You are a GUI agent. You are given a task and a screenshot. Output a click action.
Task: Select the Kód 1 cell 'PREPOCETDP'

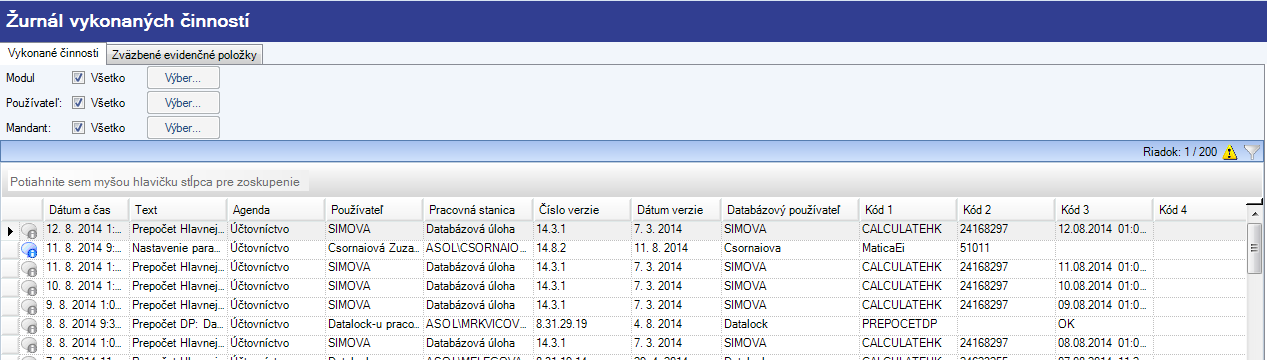coord(907,324)
